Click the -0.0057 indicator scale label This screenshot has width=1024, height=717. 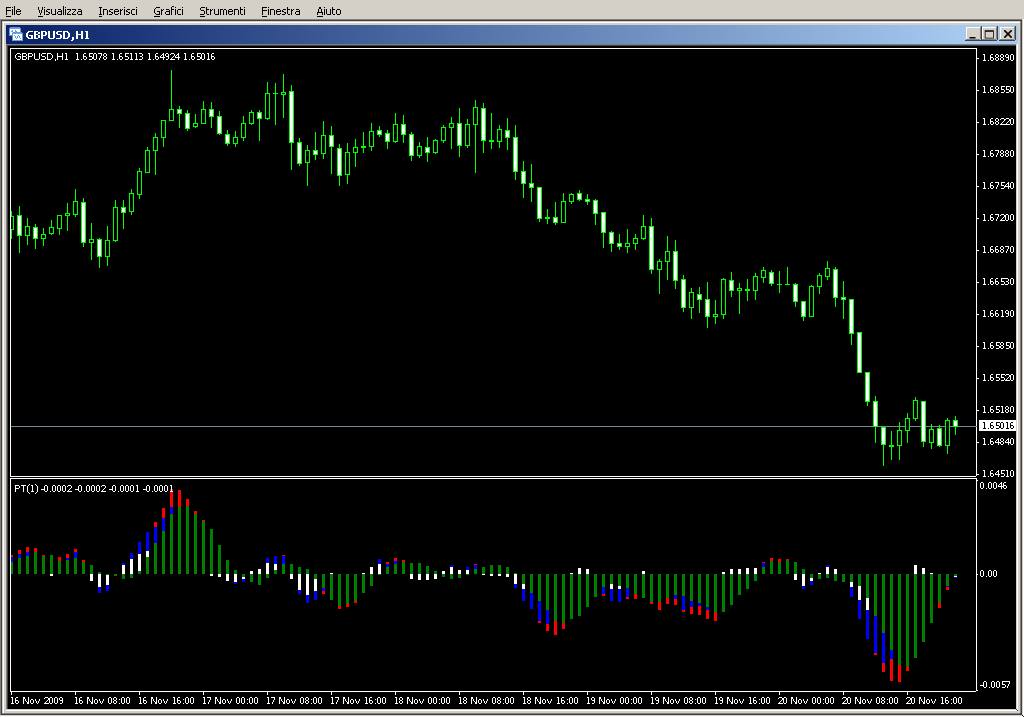click(x=995, y=684)
